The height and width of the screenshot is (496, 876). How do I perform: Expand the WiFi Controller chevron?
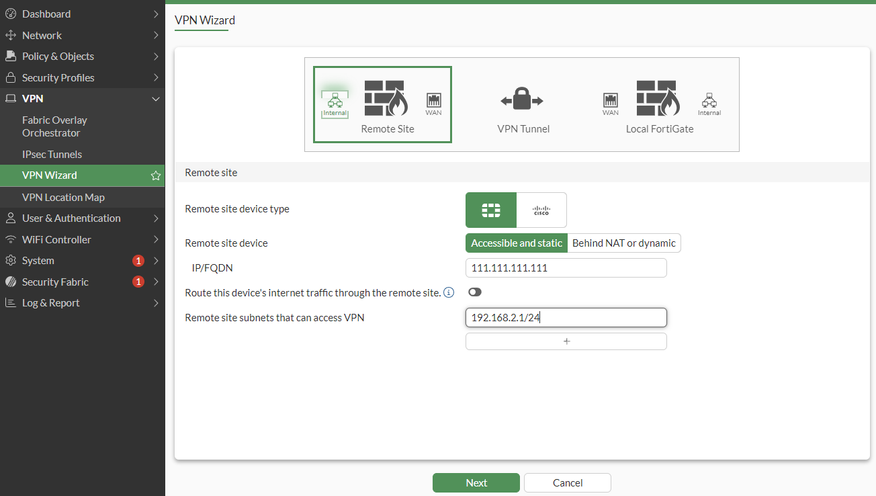(156, 240)
